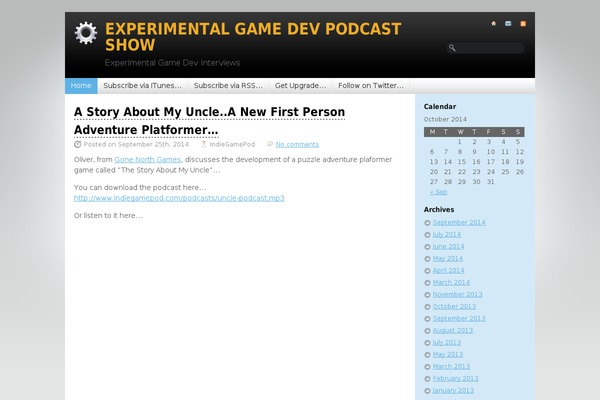Viewport: 600px width, 400px height.
Task: Open October 2013 archive
Action: [x=454, y=307]
